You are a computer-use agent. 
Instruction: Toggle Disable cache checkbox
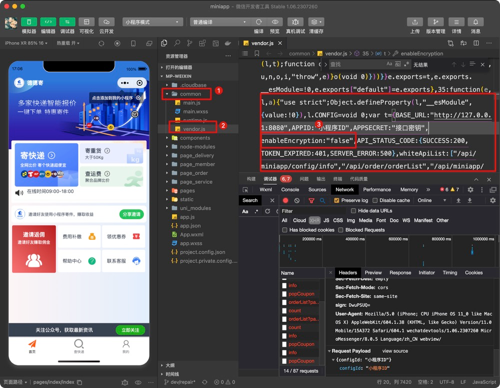375,200
